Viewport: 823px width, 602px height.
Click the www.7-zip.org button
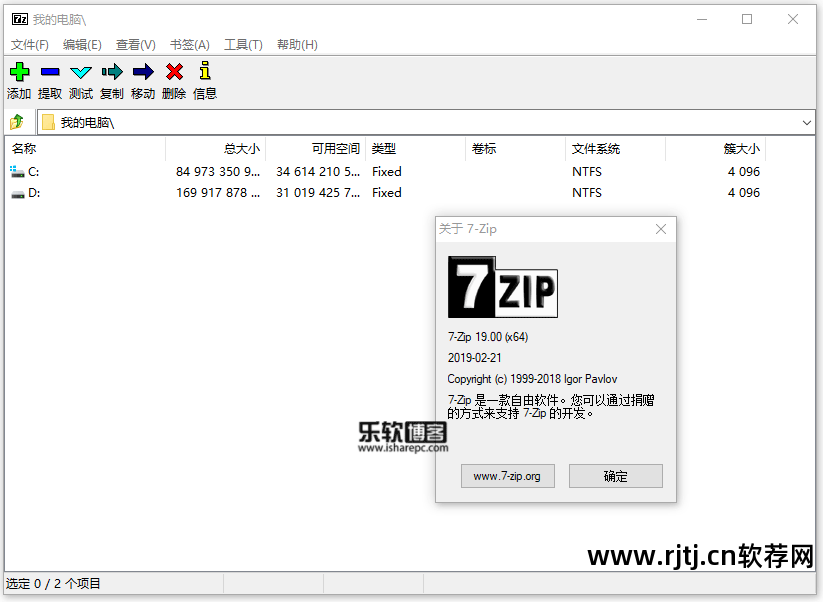[508, 476]
